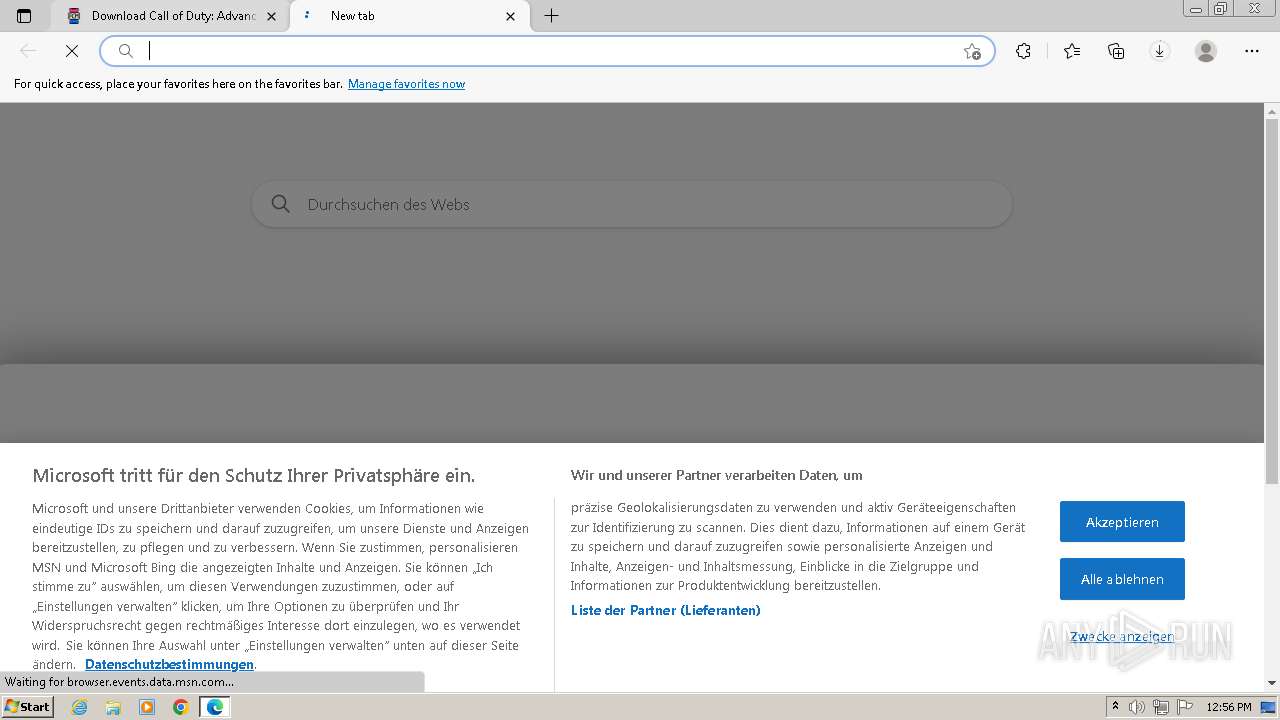Click the page vertical scrollbar
This screenshot has height=720, width=1280.
[x=1272, y=300]
